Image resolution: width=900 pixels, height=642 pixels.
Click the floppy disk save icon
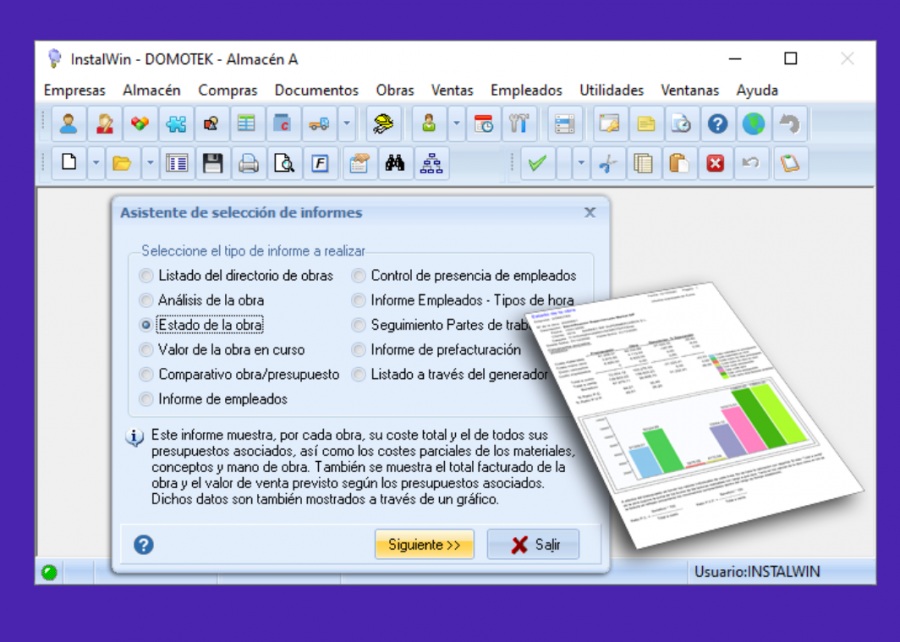[x=212, y=164]
